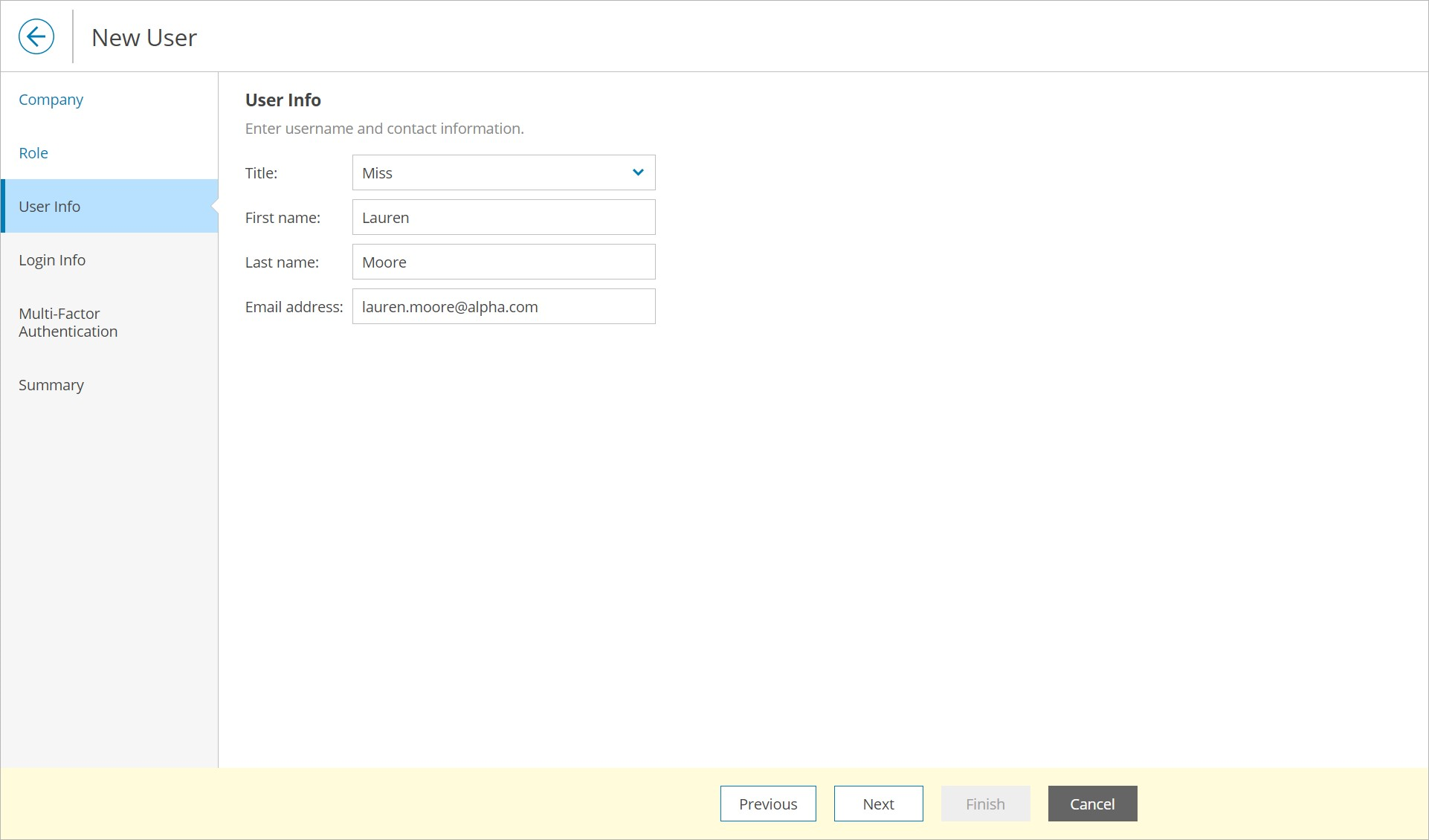Click the Title field label
Viewport: 1429px width, 840px height.
tap(261, 173)
